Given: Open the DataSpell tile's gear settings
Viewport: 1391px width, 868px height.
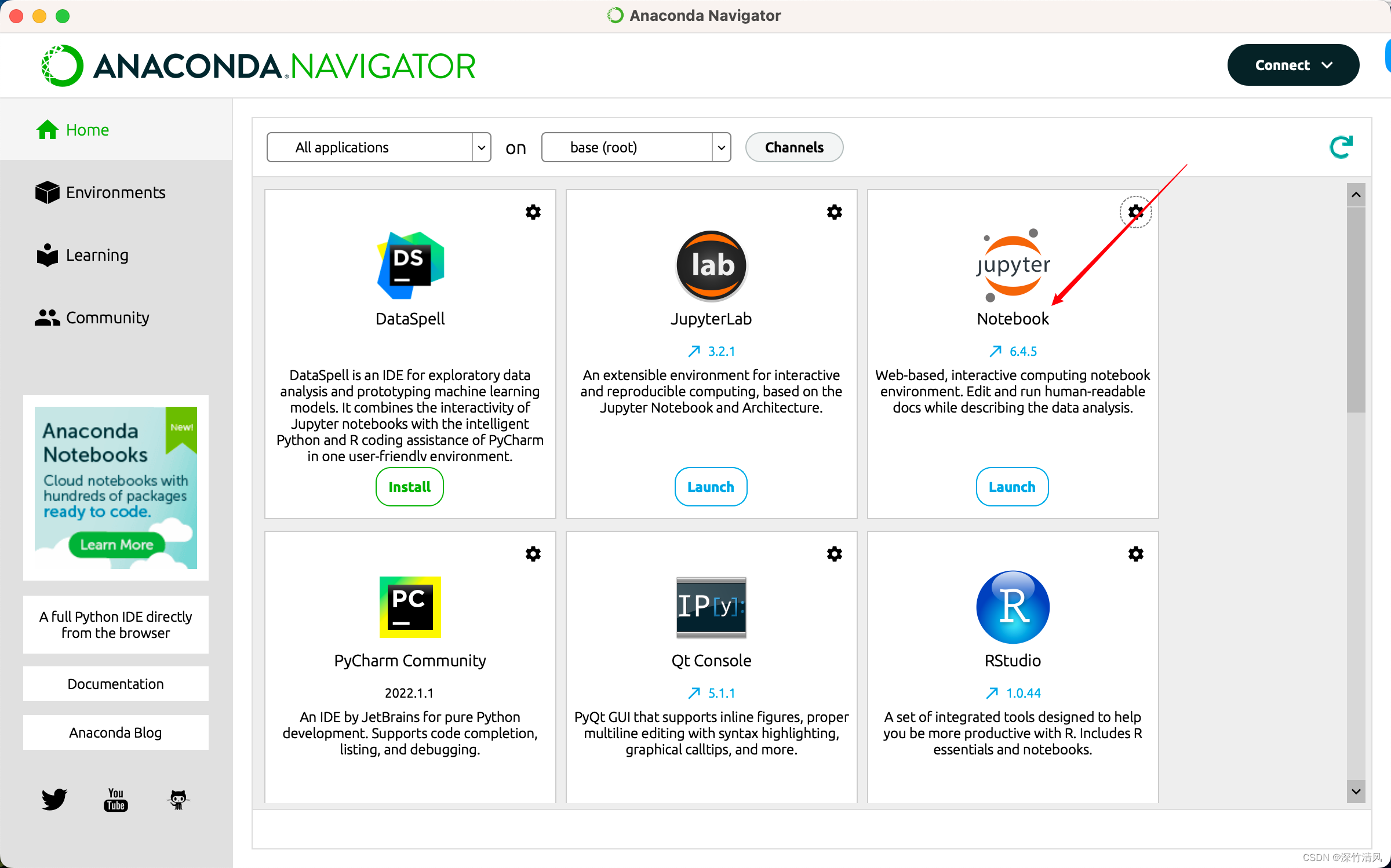Looking at the screenshot, I should [533, 212].
